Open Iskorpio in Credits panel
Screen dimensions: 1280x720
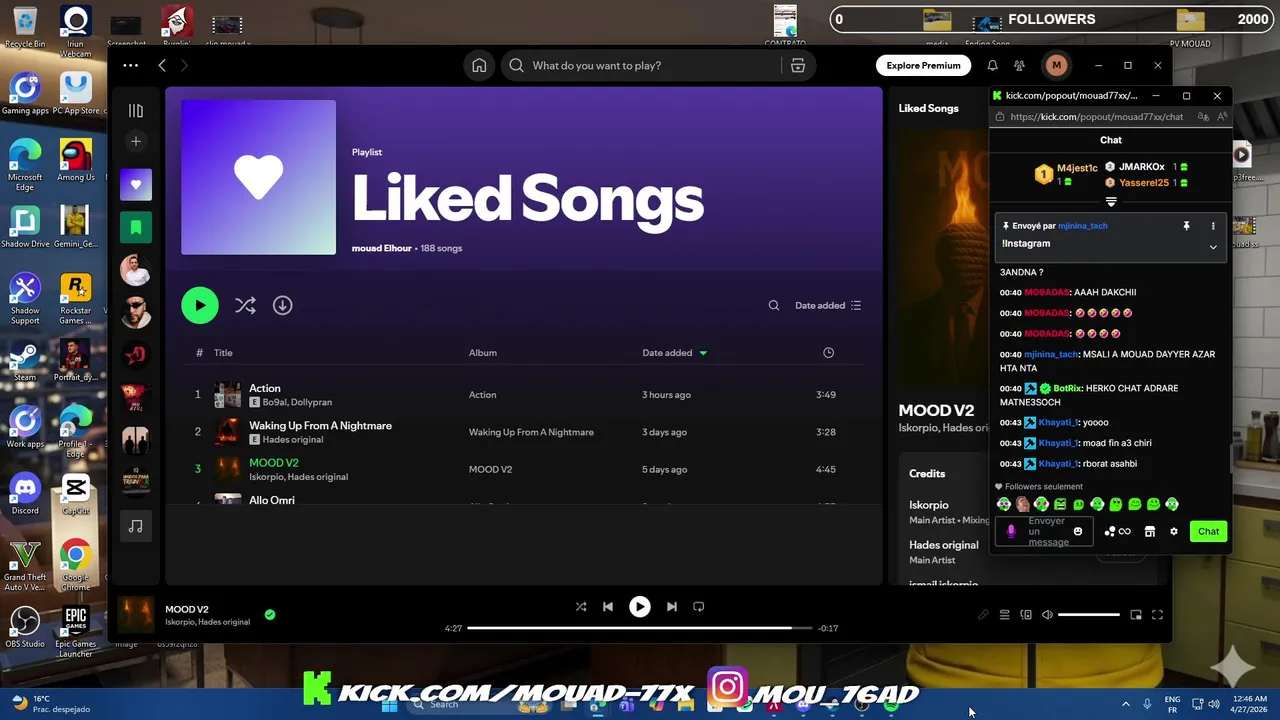point(929,505)
